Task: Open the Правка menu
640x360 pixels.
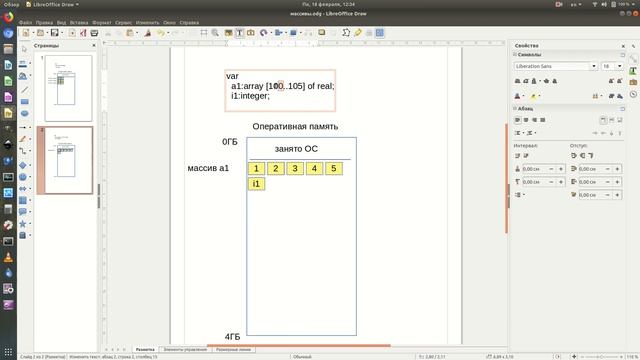Action: coord(44,22)
